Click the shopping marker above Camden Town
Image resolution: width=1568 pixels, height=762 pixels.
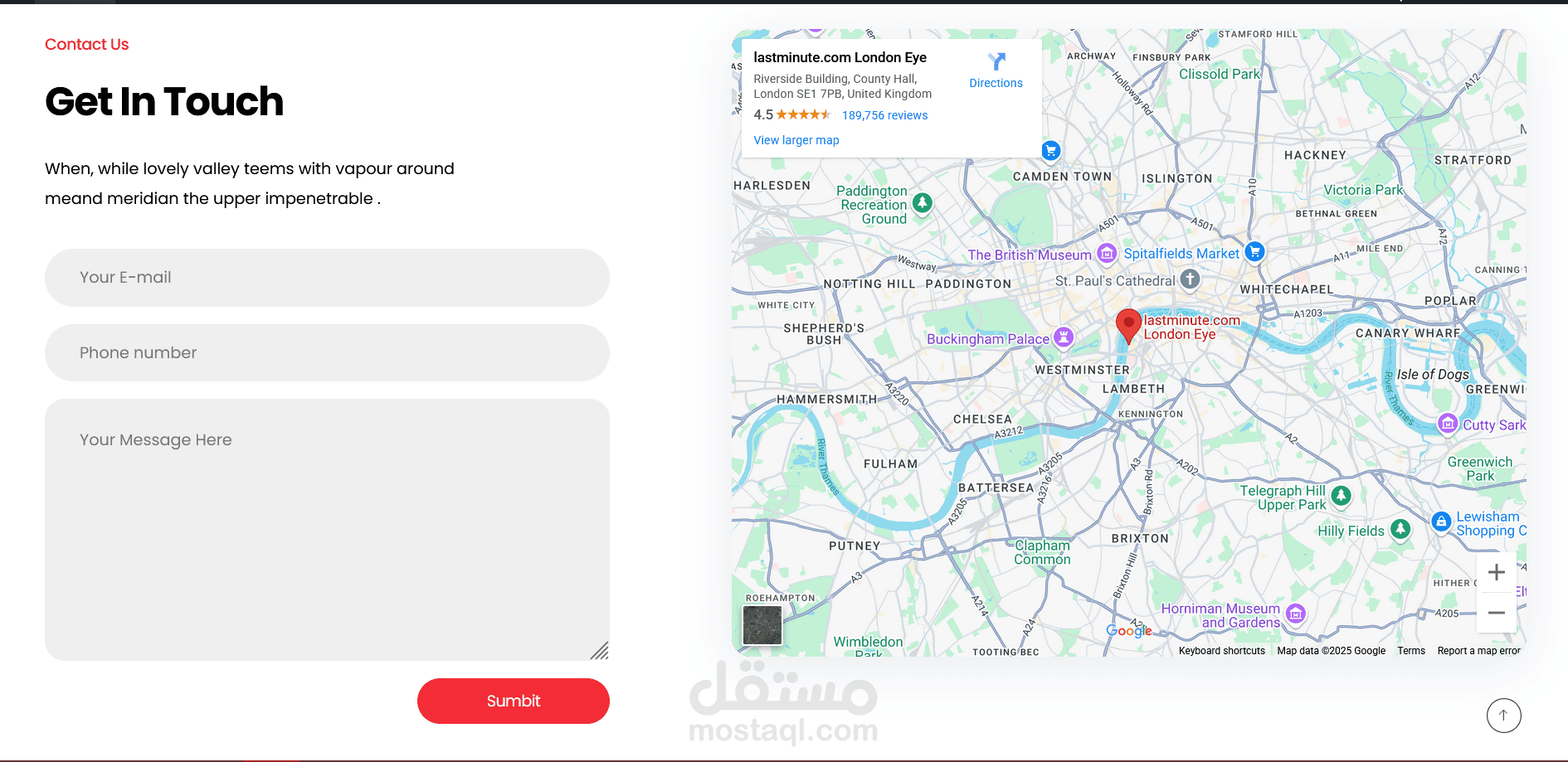pyautogui.click(x=1051, y=150)
